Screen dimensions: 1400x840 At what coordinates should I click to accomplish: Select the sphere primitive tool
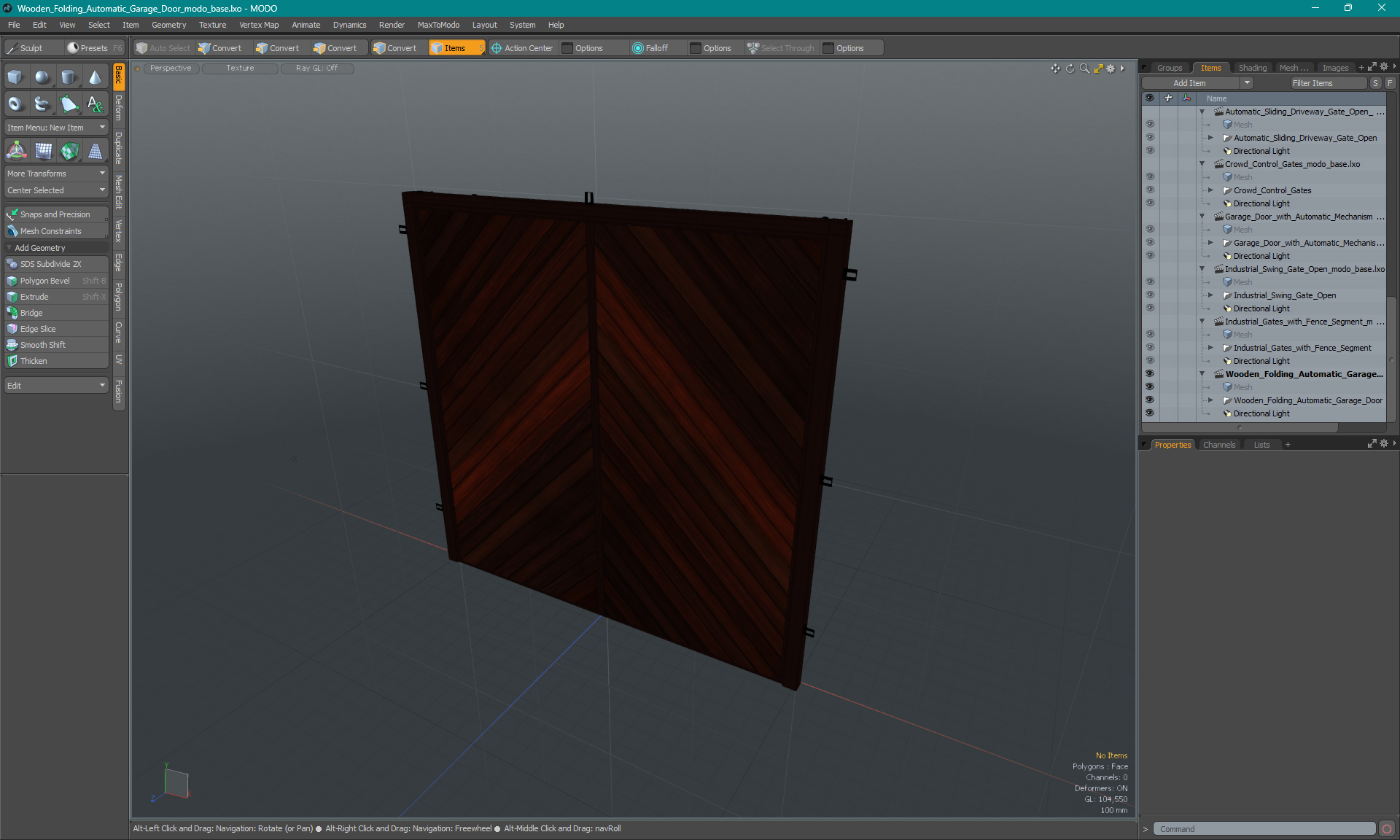coord(42,77)
